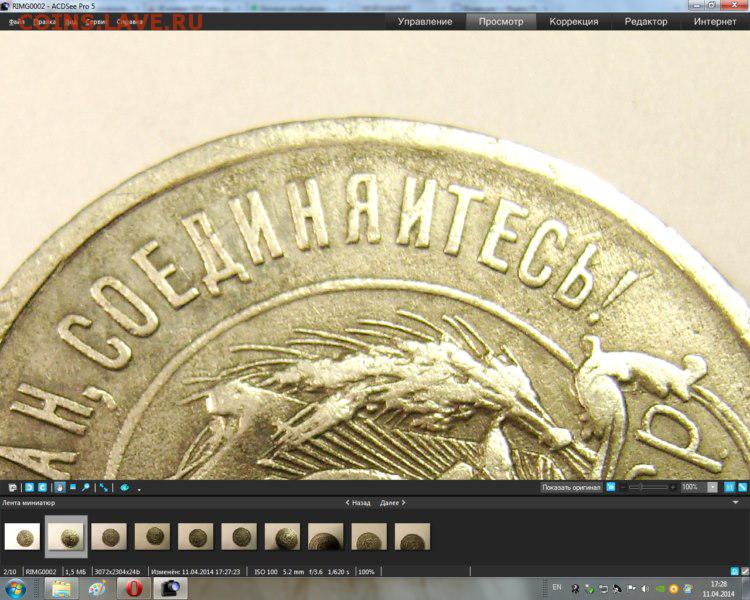Click the teal round icon in viewer toolbar
Screen dimensions: 750x600
(x=124, y=488)
